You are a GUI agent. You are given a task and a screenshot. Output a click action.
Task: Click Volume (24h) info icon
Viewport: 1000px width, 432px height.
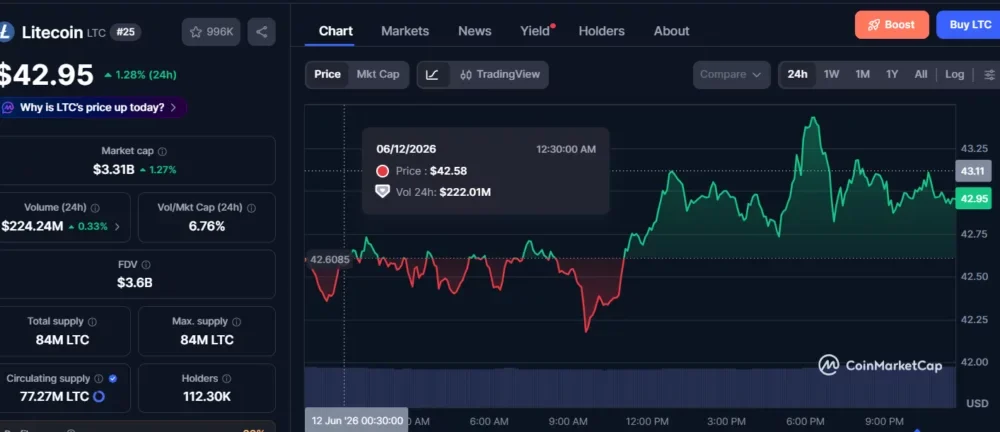coord(95,207)
